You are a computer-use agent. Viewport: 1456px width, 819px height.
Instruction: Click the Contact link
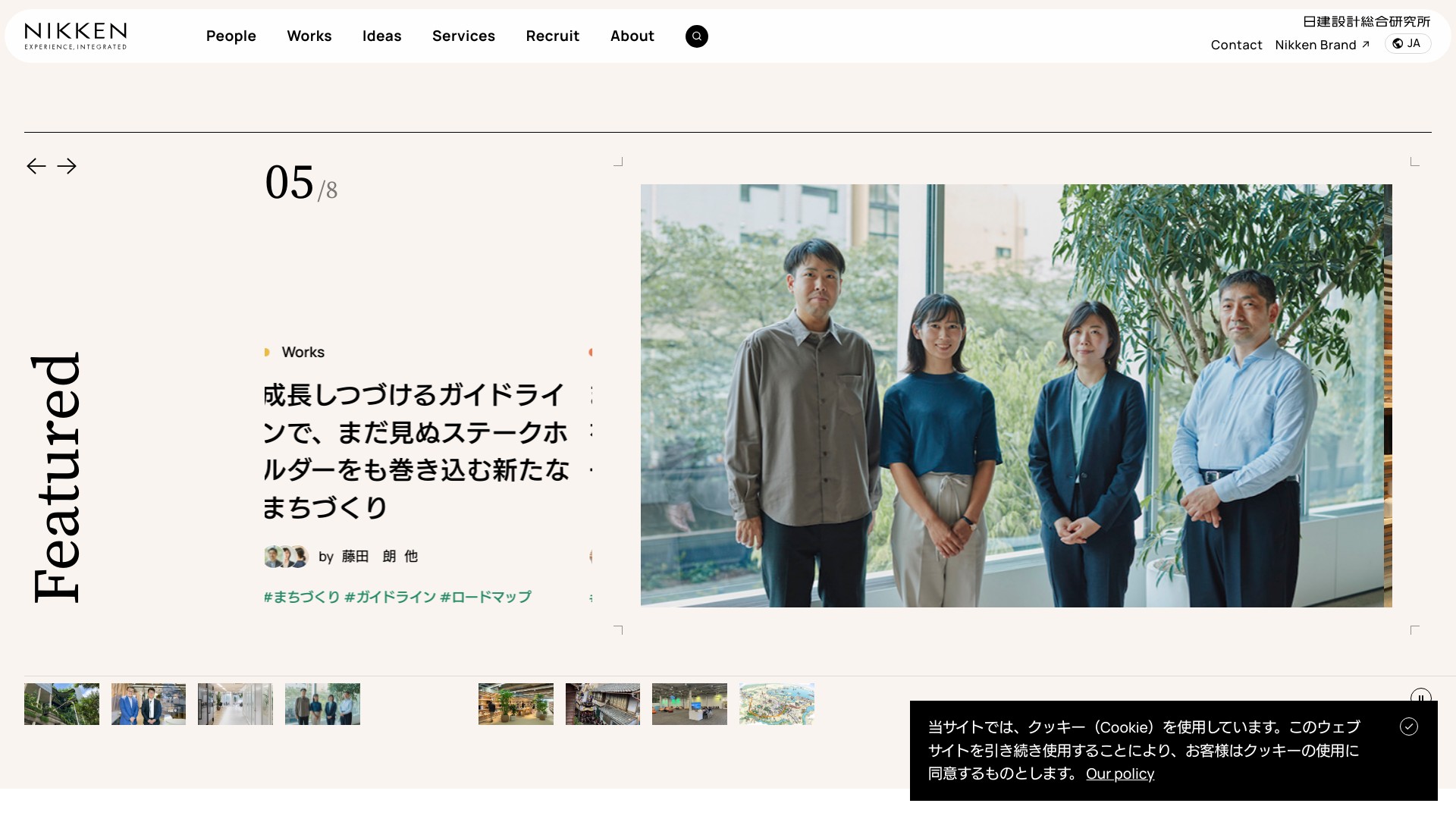1236,45
